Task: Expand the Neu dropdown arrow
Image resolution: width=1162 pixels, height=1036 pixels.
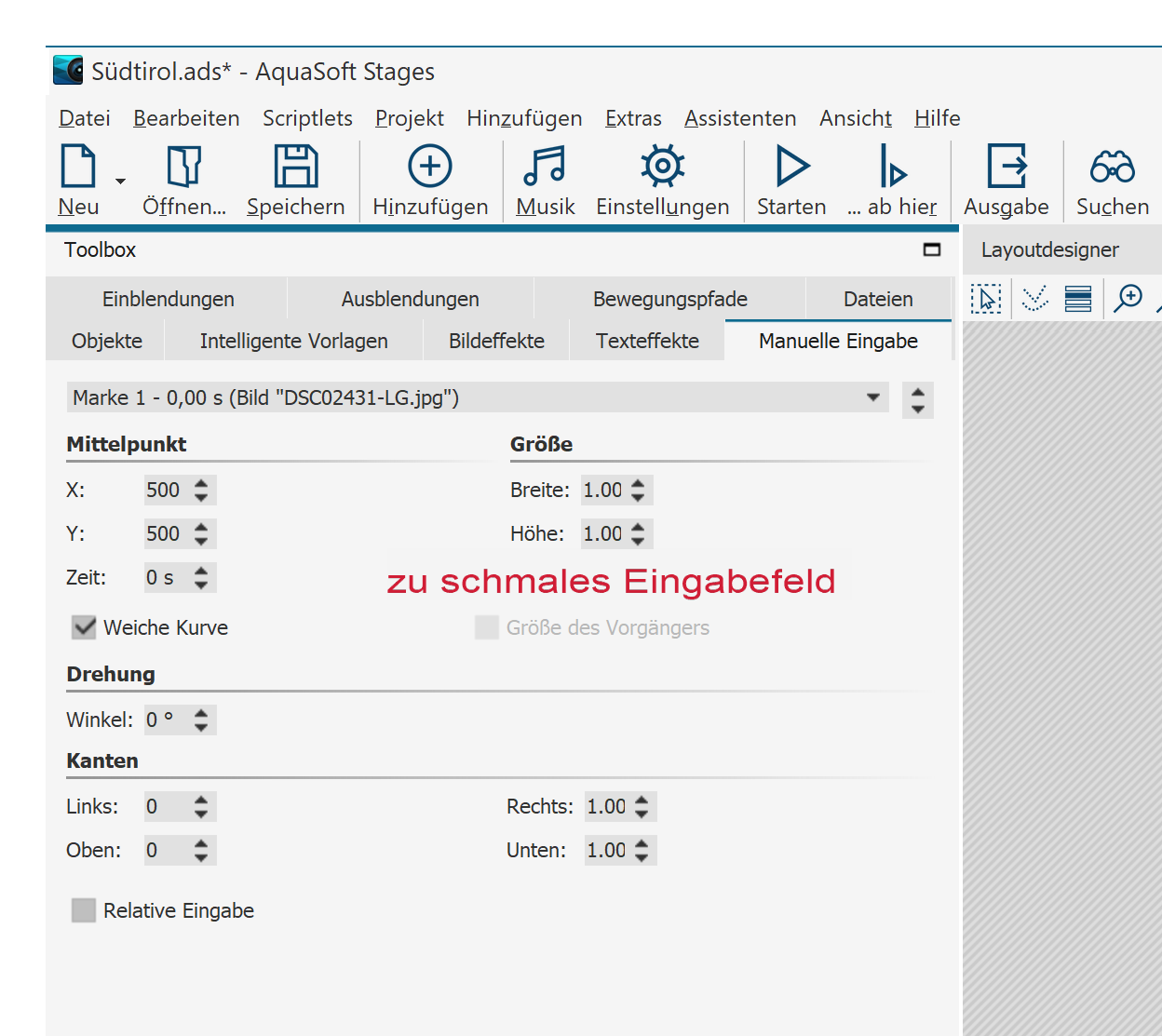Action: [120, 181]
